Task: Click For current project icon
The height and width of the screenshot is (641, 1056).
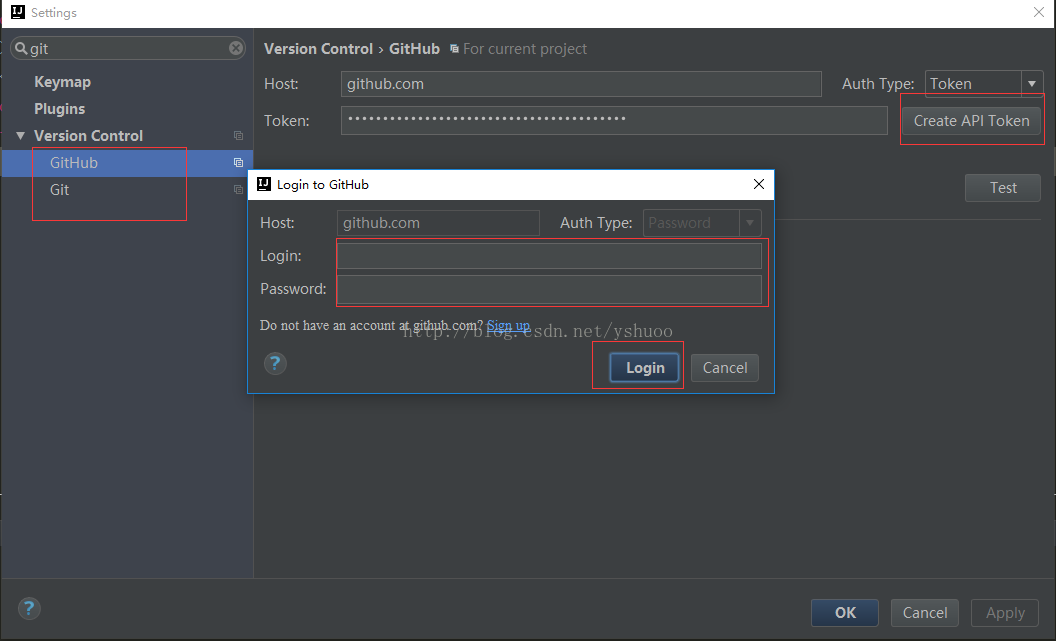Action: [455, 48]
